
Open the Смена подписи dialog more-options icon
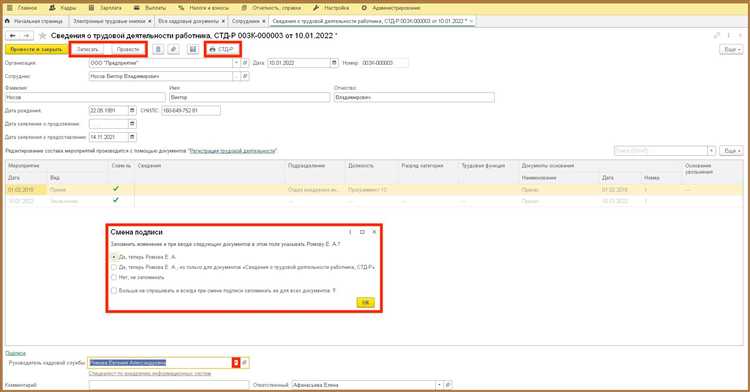tap(350, 232)
